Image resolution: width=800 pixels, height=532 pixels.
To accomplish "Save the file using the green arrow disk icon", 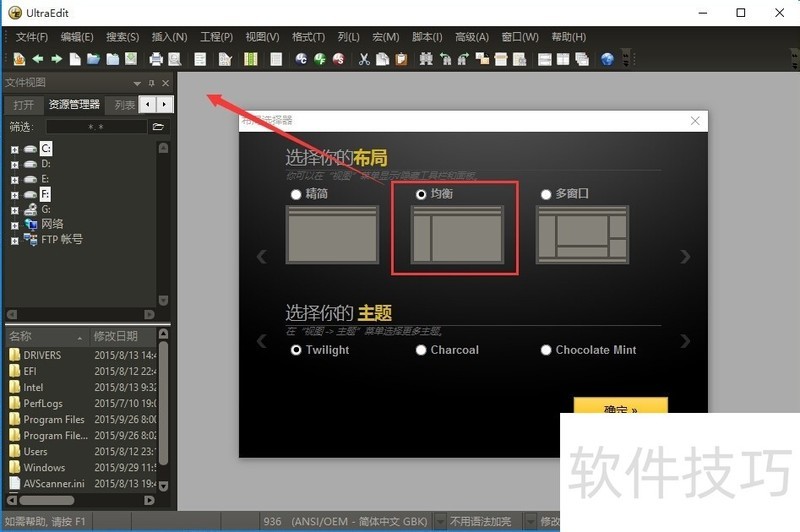I will click(131, 59).
